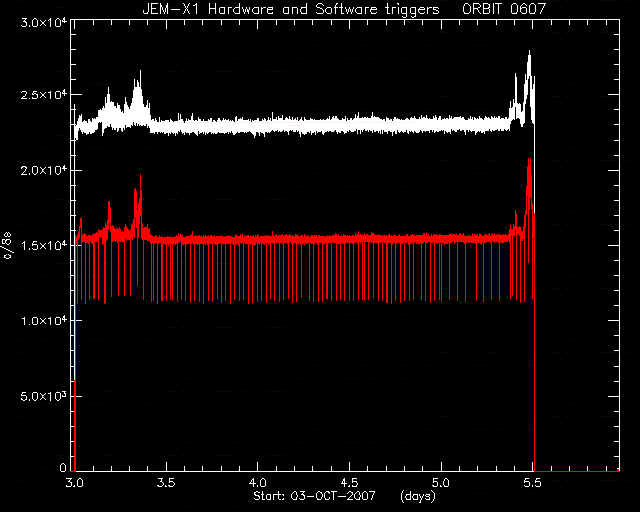Click the 2.0×10⁴ y-axis label
Viewport: 640px width, 512px height.
pyautogui.click(x=44, y=170)
